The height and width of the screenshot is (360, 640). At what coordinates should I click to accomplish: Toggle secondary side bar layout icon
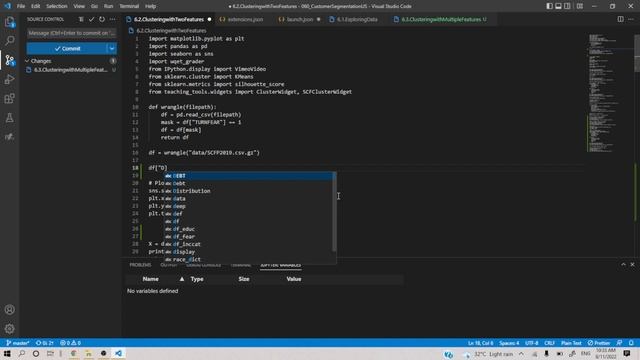click(567, 6)
